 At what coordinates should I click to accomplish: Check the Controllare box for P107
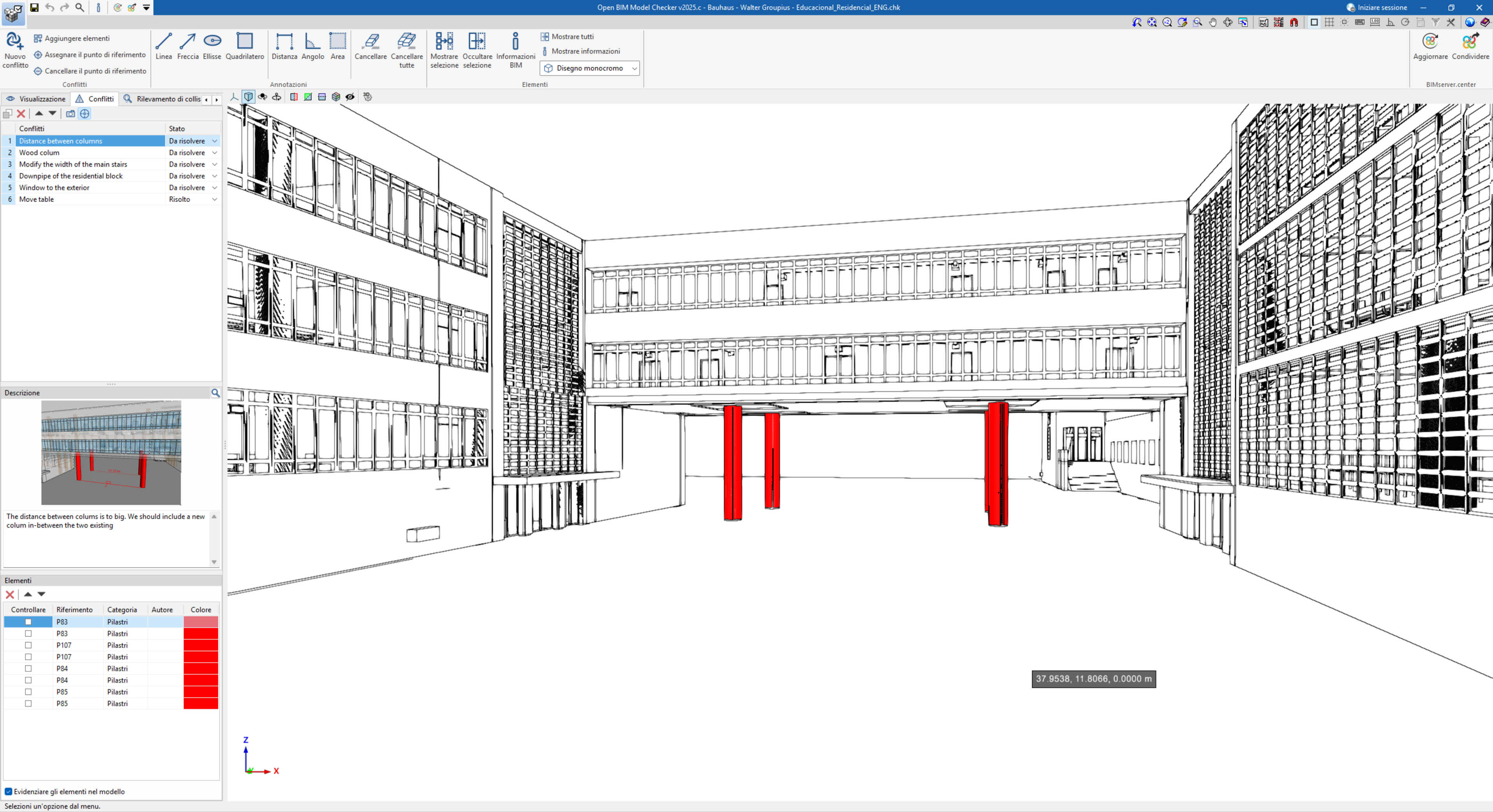[x=28, y=645]
